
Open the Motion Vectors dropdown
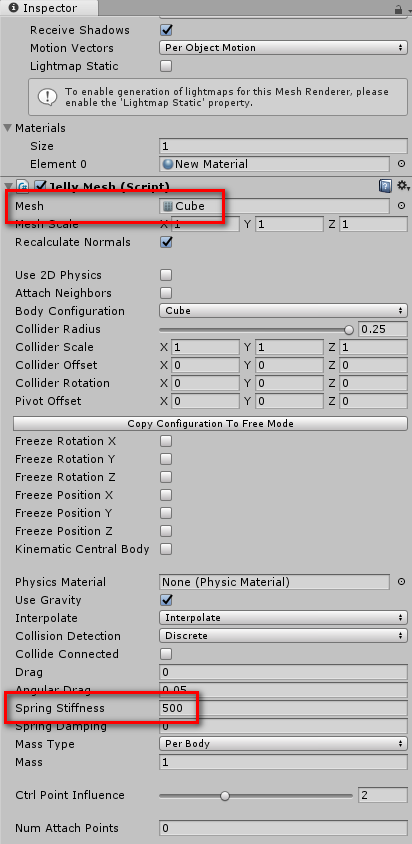point(283,48)
